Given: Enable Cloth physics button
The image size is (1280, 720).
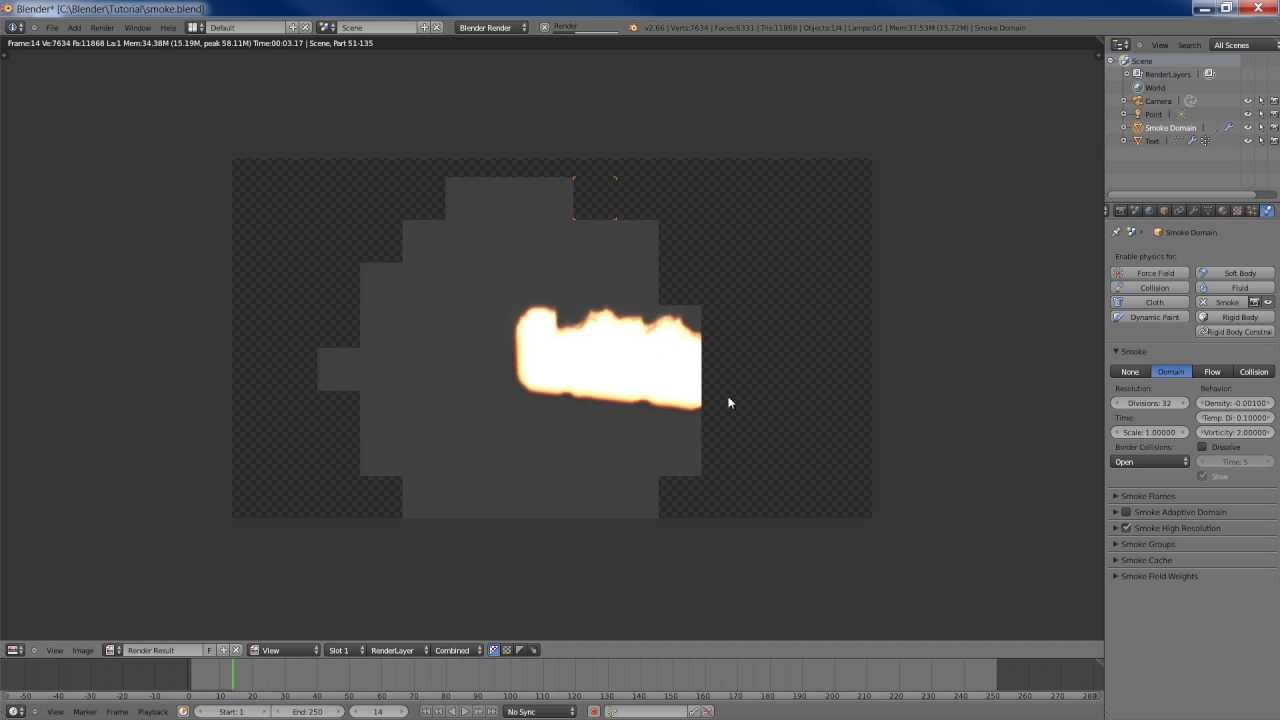Looking at the screenshot, I should click(1151, 302).
